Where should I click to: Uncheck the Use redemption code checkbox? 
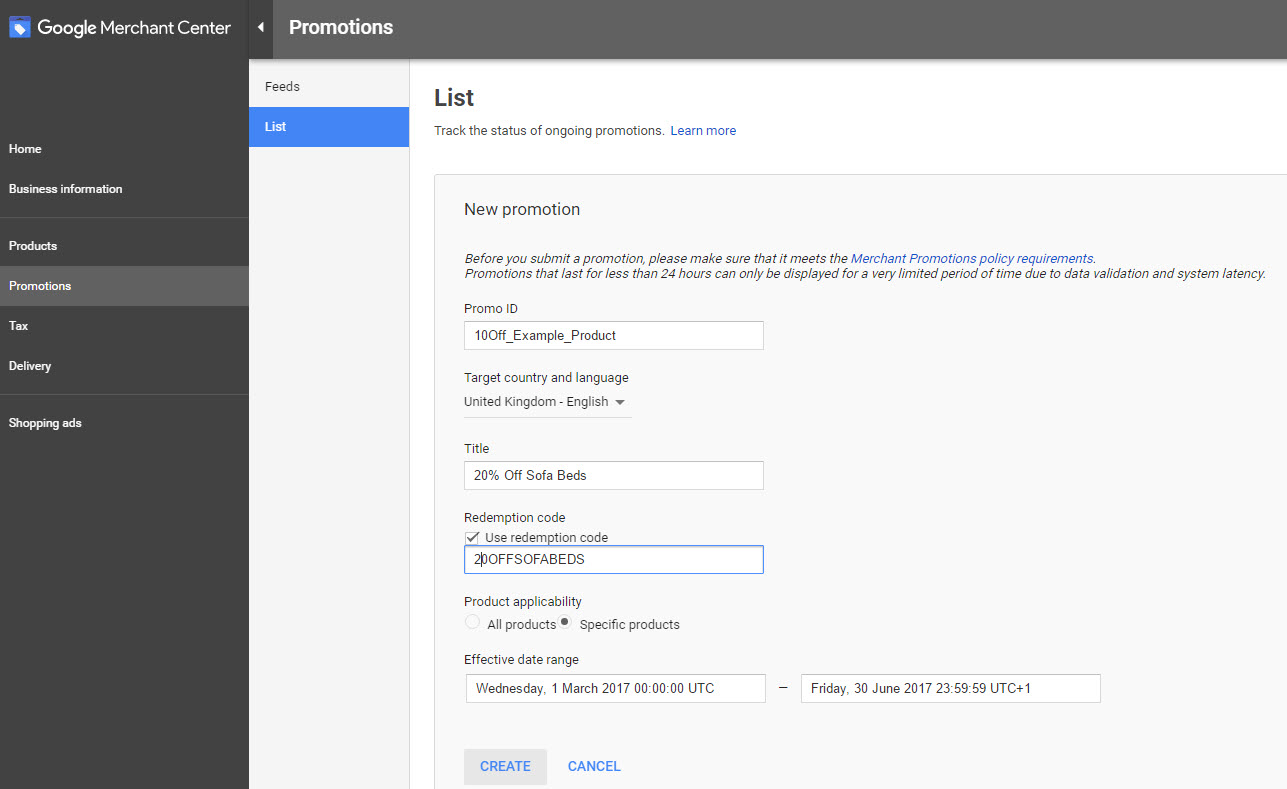[471, 537]
